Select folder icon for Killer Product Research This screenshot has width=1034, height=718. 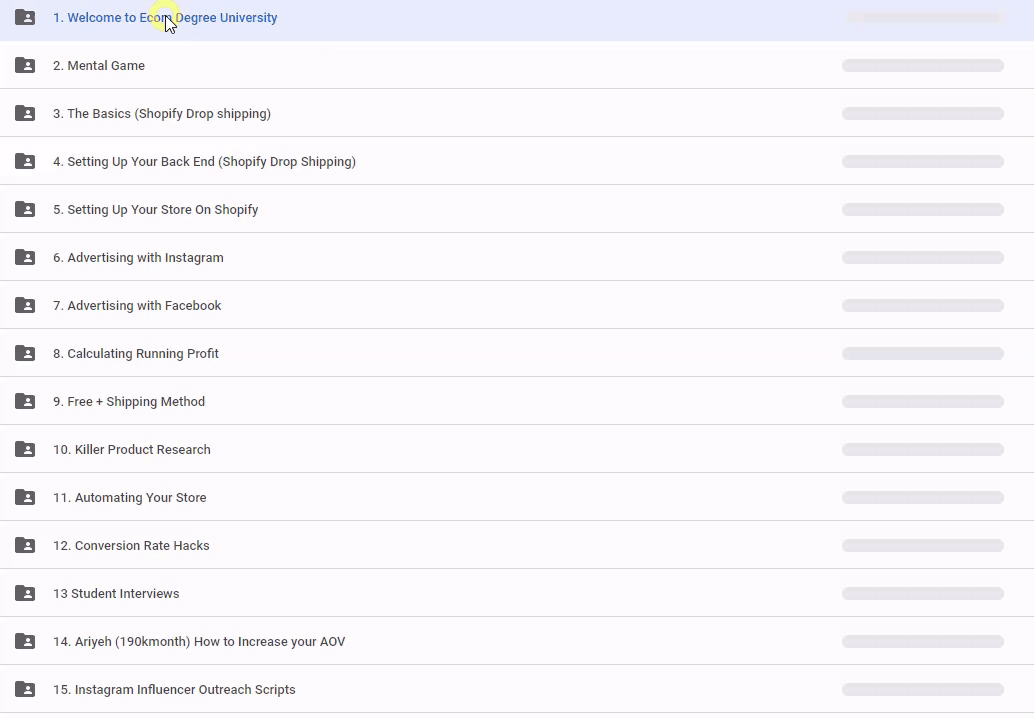[25, 450]
